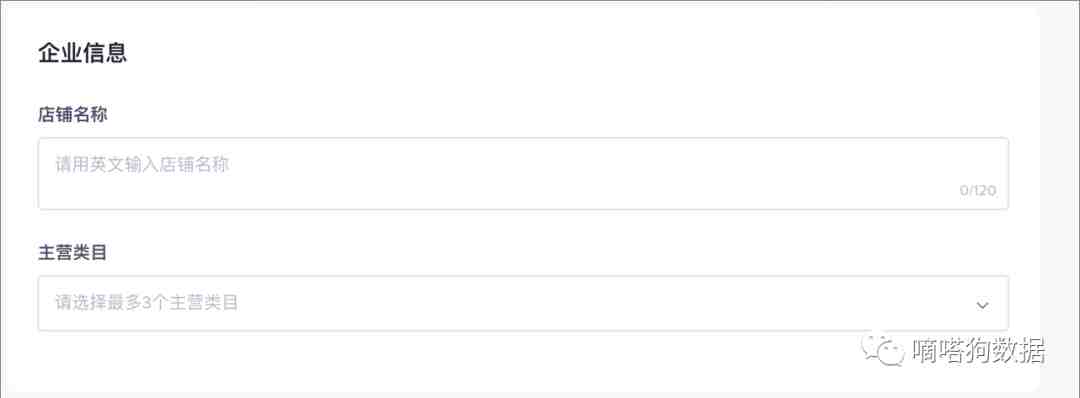The image size is (1080, 398).
Task: Click the 店铺名称 field label
Action: coord(72,115)
